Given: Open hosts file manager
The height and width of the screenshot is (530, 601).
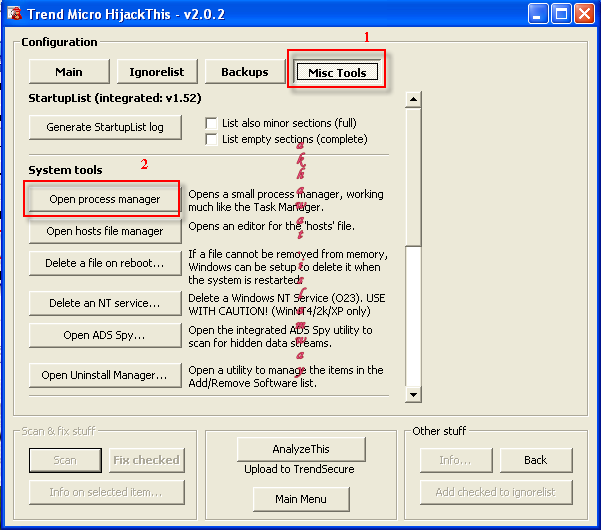Looking at the screenshot, I should [105, 231].
